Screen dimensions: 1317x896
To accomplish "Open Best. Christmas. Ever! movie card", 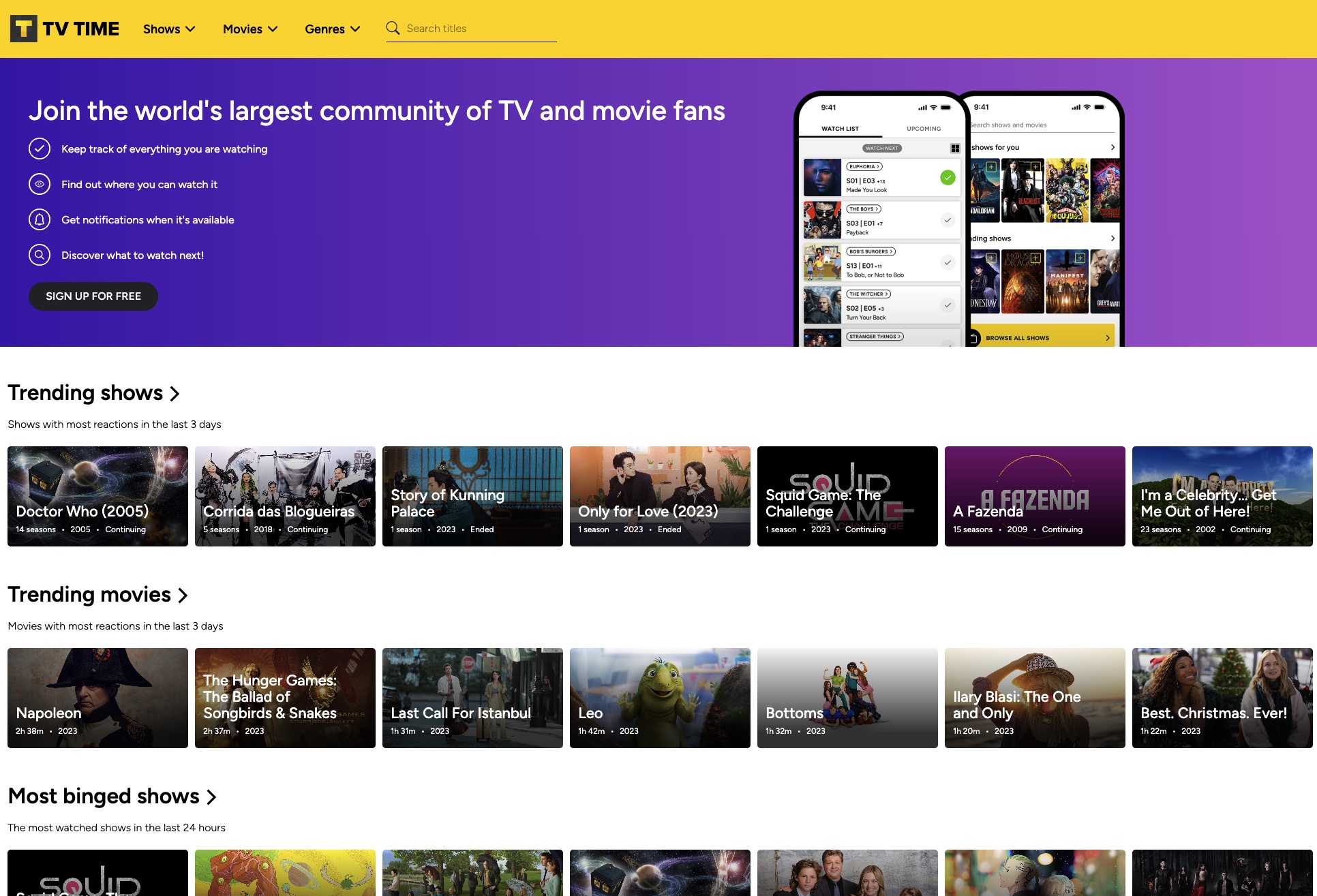I will [1222, 698].
